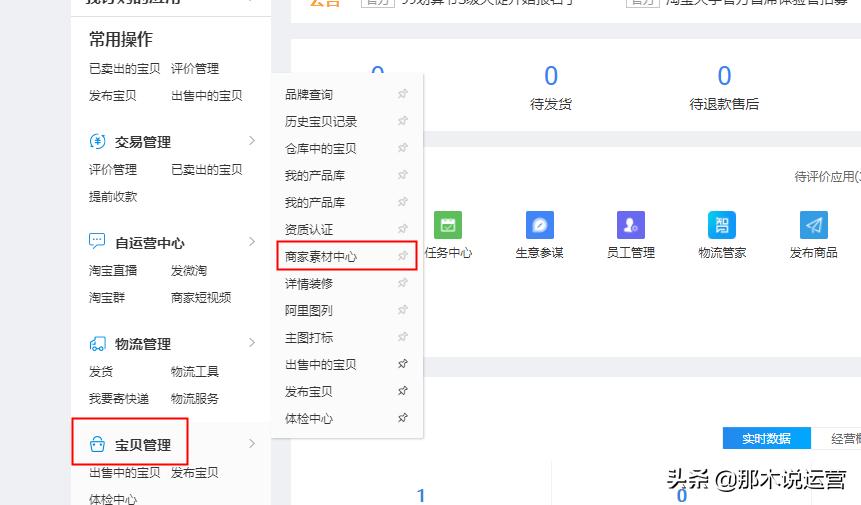Screen dimensions: 861x505
Task: Select 品牌查询 in the flyout menu
Action: tap(309, 94)
